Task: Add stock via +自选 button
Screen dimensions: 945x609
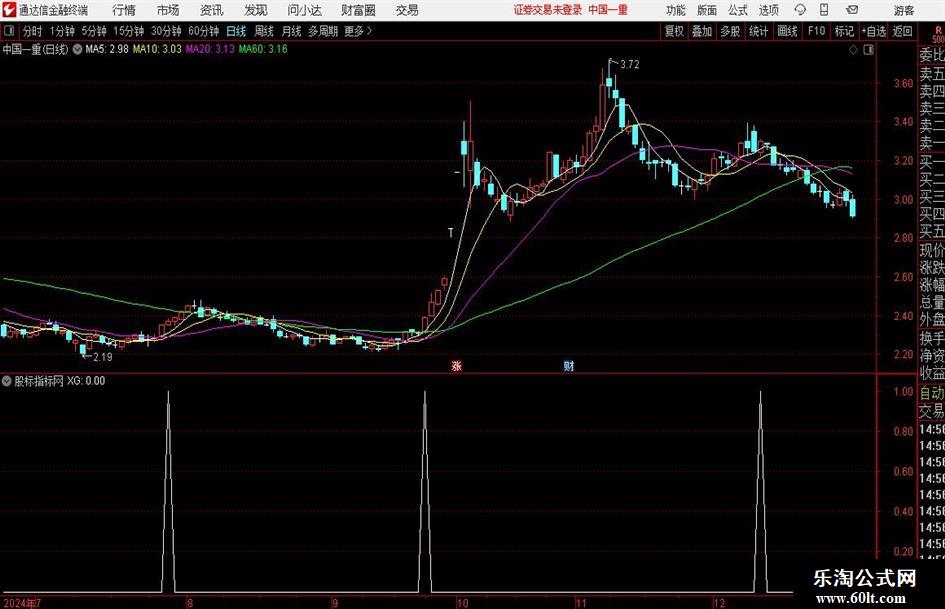Action: coord(874,31)
